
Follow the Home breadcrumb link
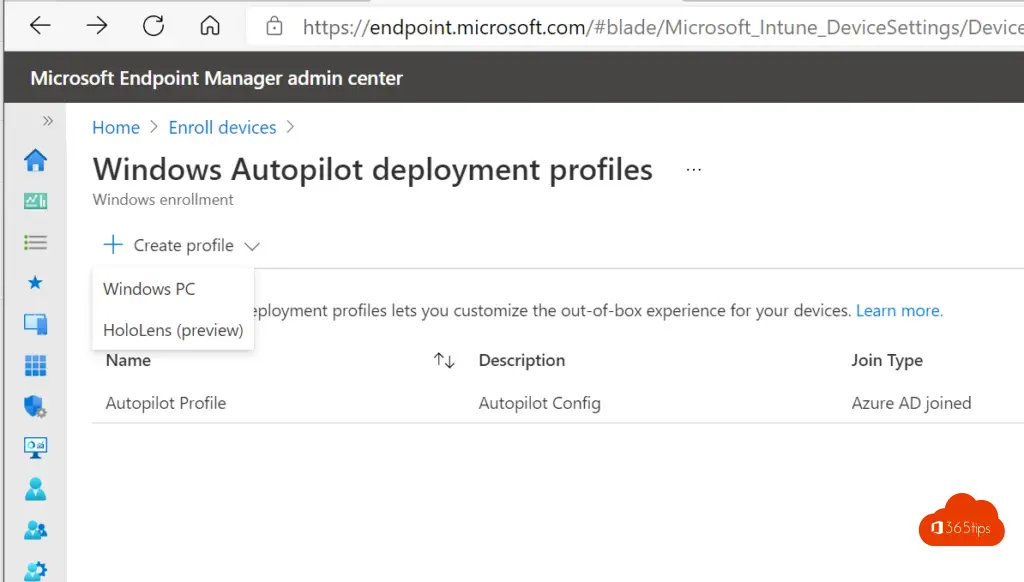116,127
